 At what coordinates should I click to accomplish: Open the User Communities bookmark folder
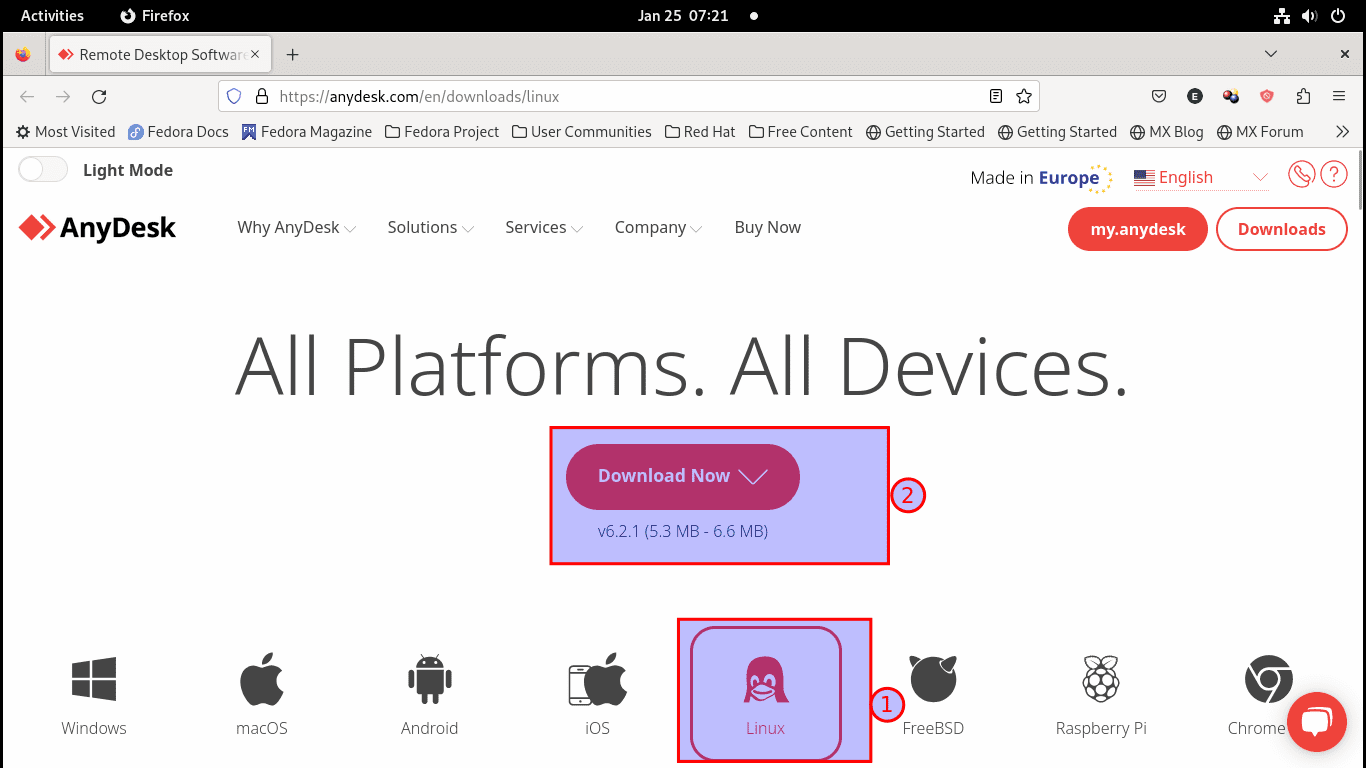pyautogui.click(x=581, y=132)
